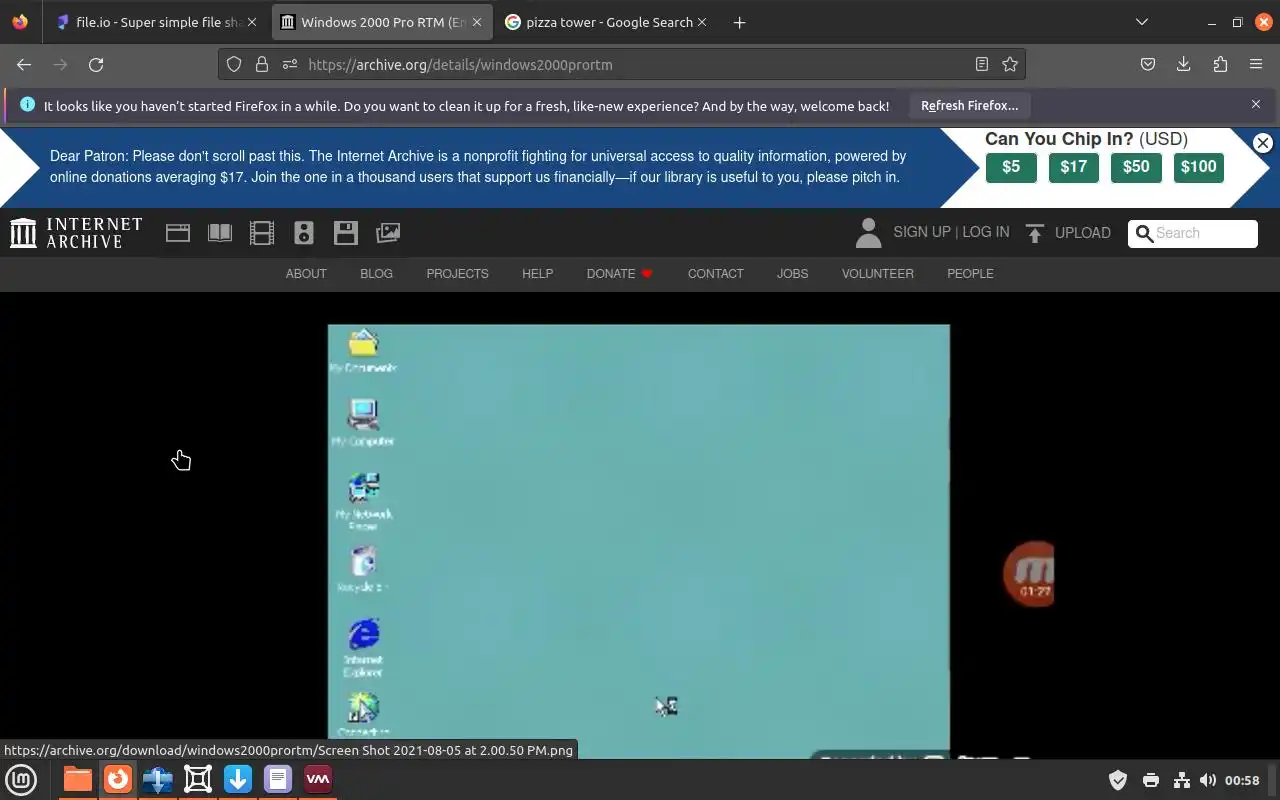Open the Internet Archive software floppy icon
Screen dimensions: 1280x800
[346, 233]
